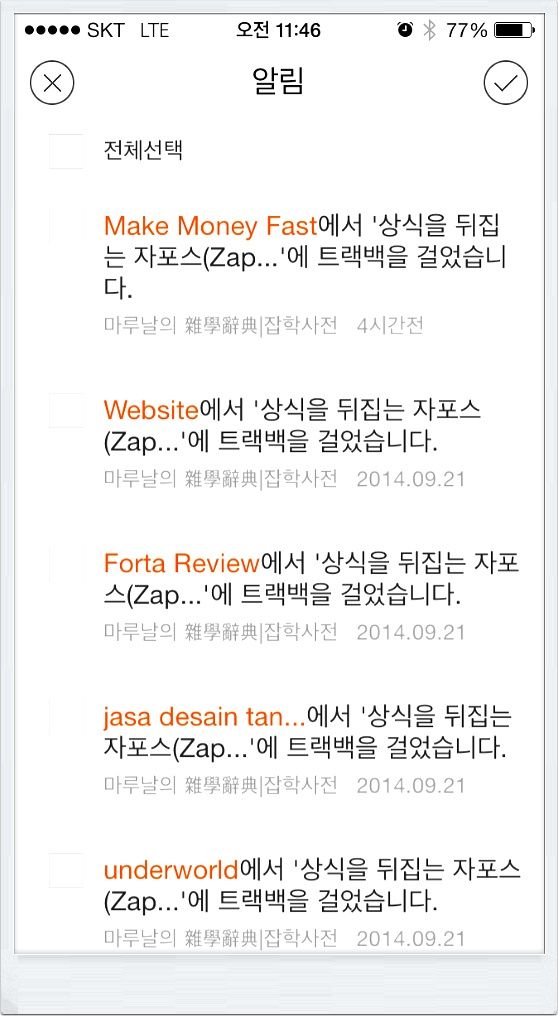Tap the checkmark confirm icon
Screen dimensions: 558x1016
(506, 83)
